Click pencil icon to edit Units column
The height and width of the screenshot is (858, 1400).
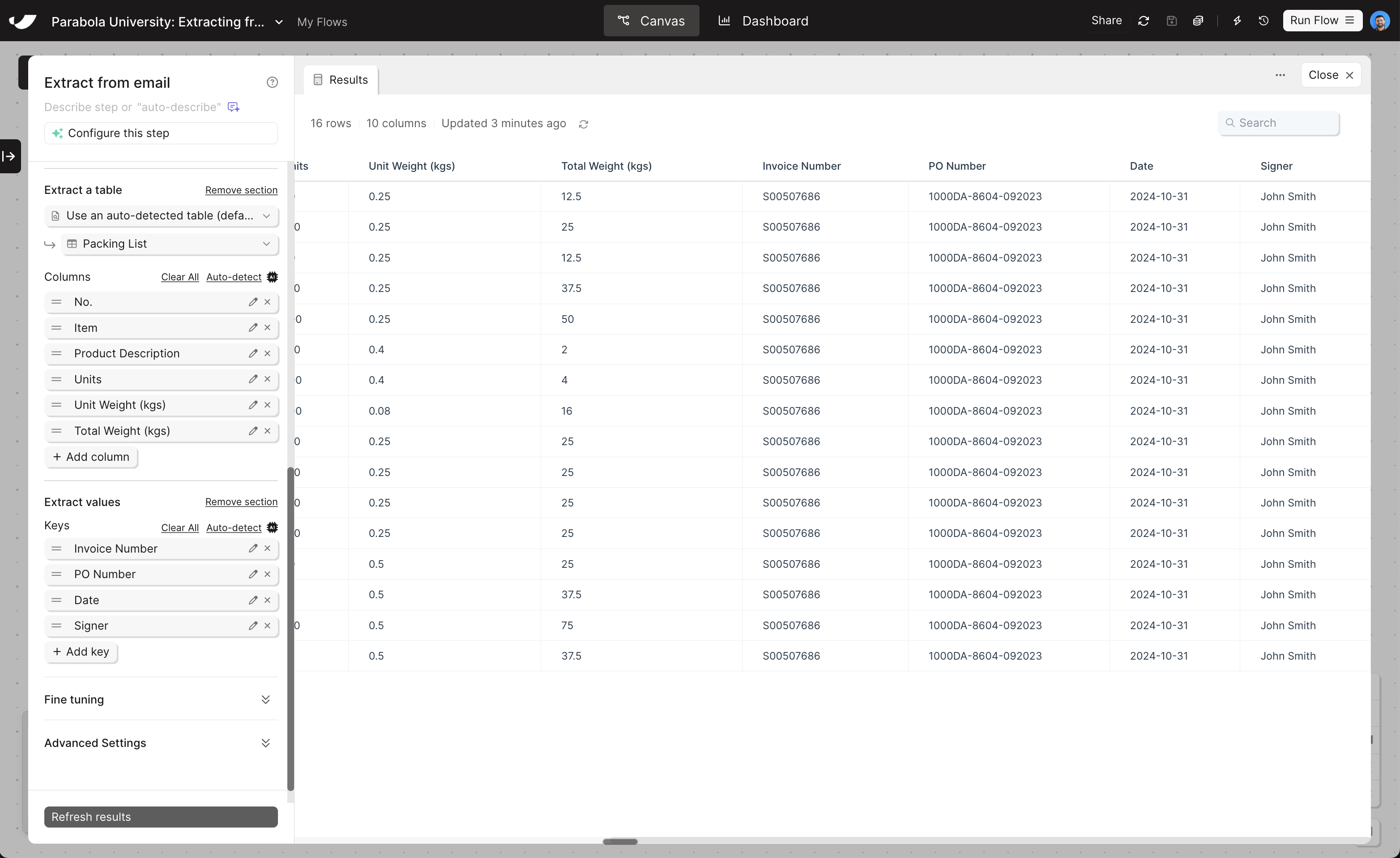253,379
